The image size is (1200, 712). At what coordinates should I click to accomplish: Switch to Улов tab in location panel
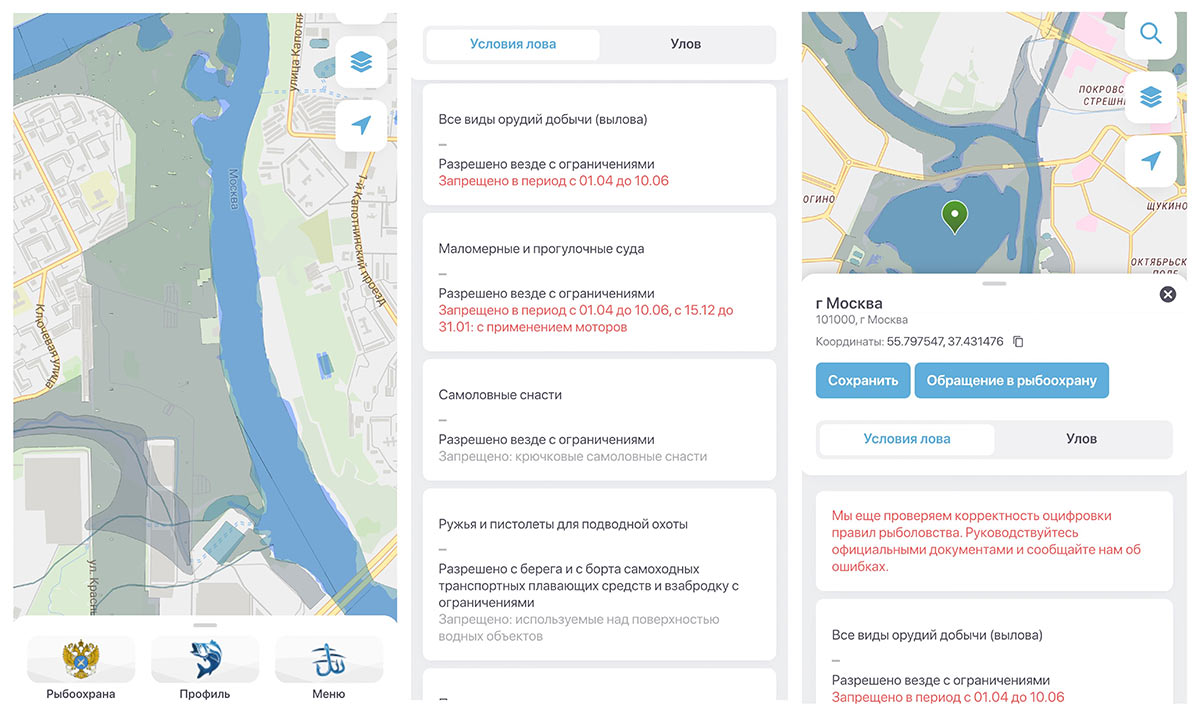(x=1081, y=439)
